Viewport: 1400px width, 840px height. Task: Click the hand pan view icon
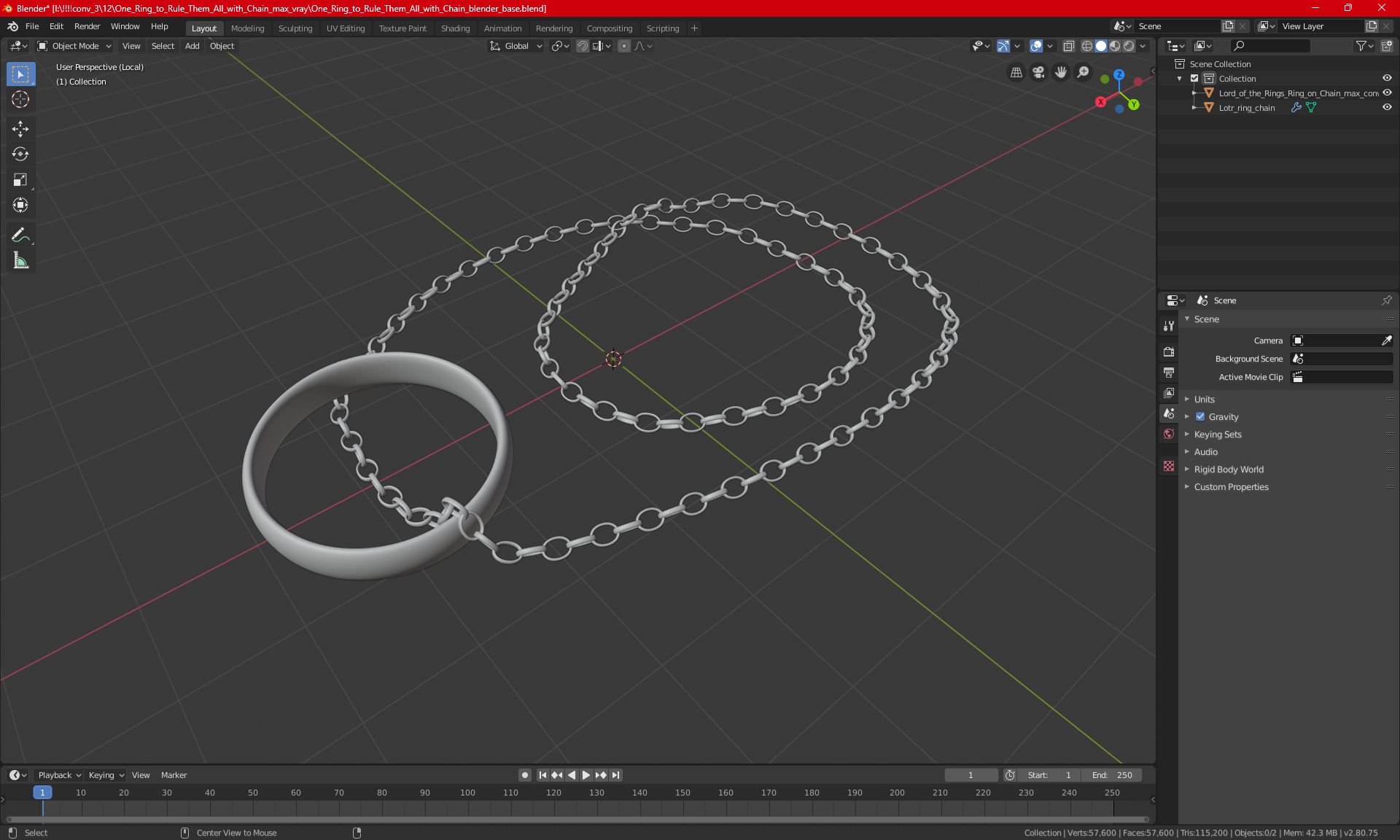(1061, 72)
